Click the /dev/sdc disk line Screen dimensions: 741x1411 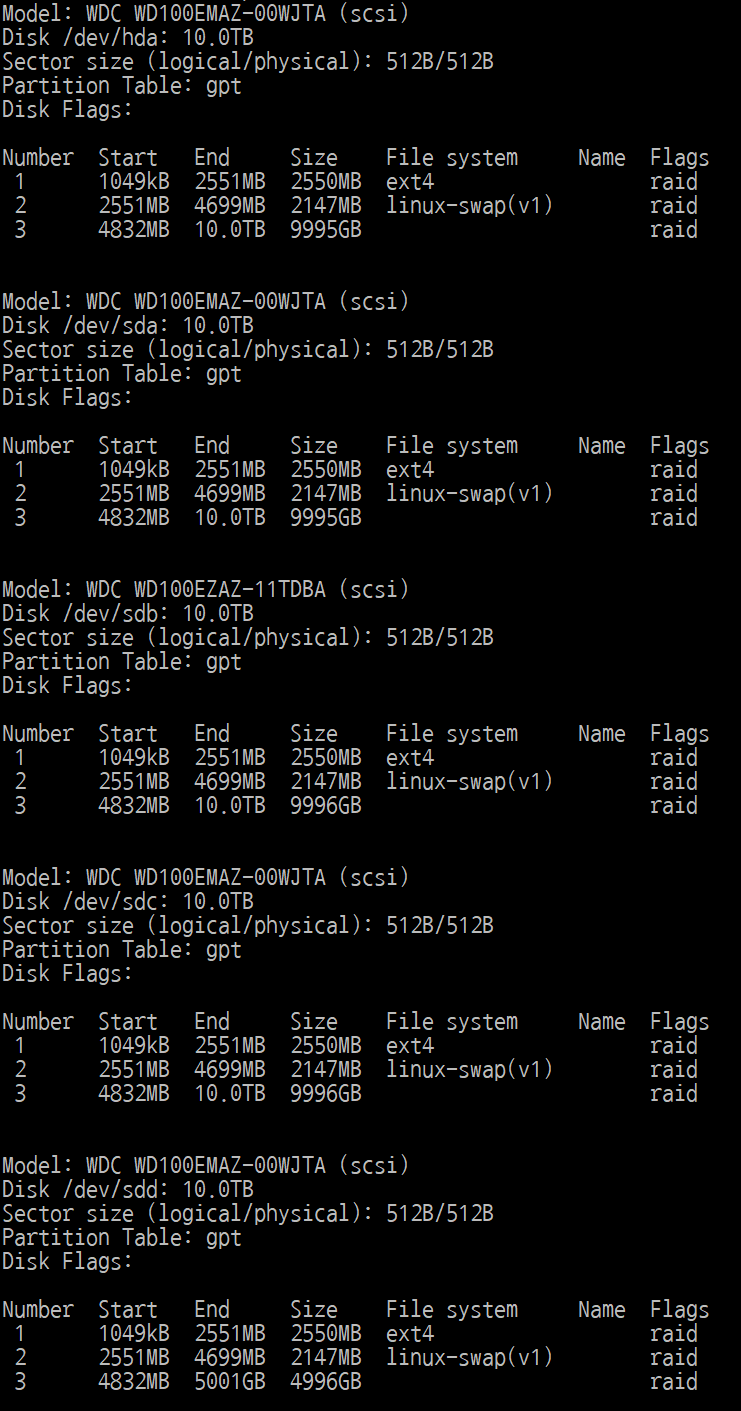127,902
